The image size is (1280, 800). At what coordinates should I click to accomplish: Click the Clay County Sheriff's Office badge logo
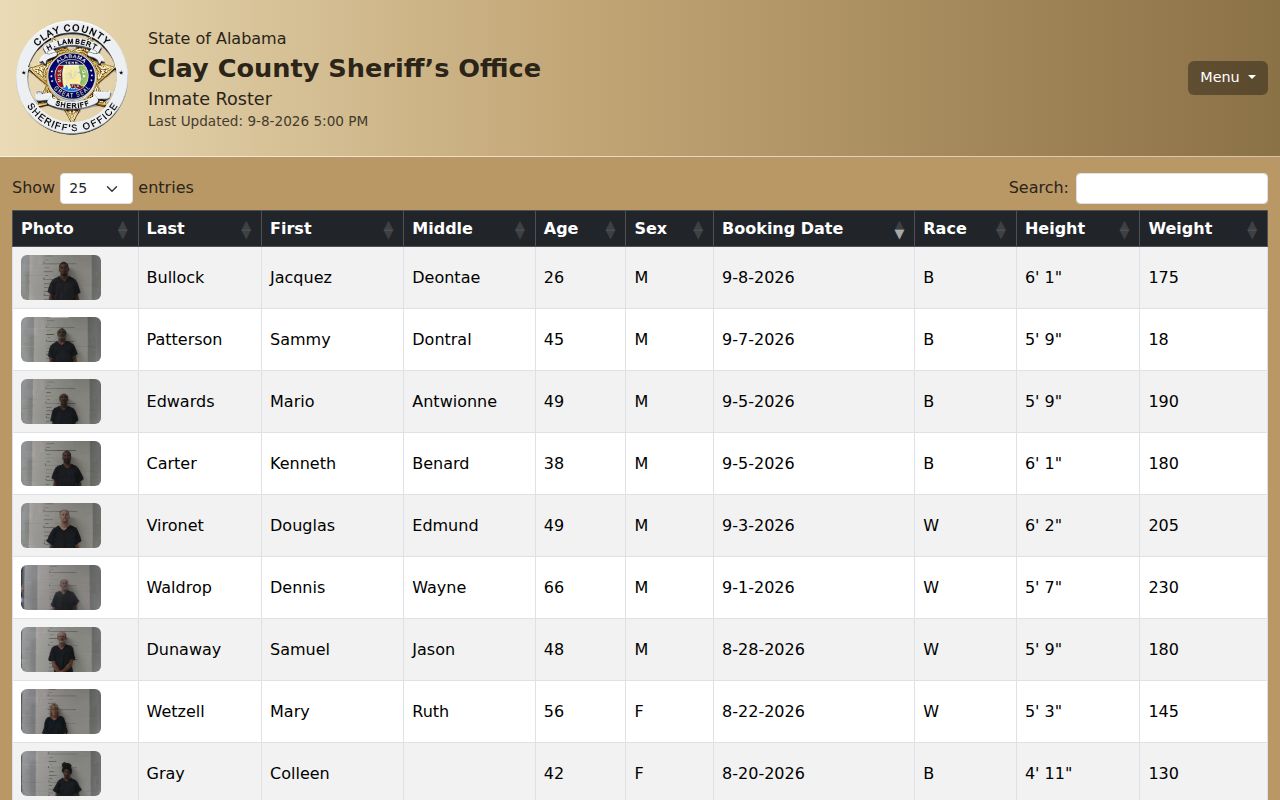click(72, 78)
